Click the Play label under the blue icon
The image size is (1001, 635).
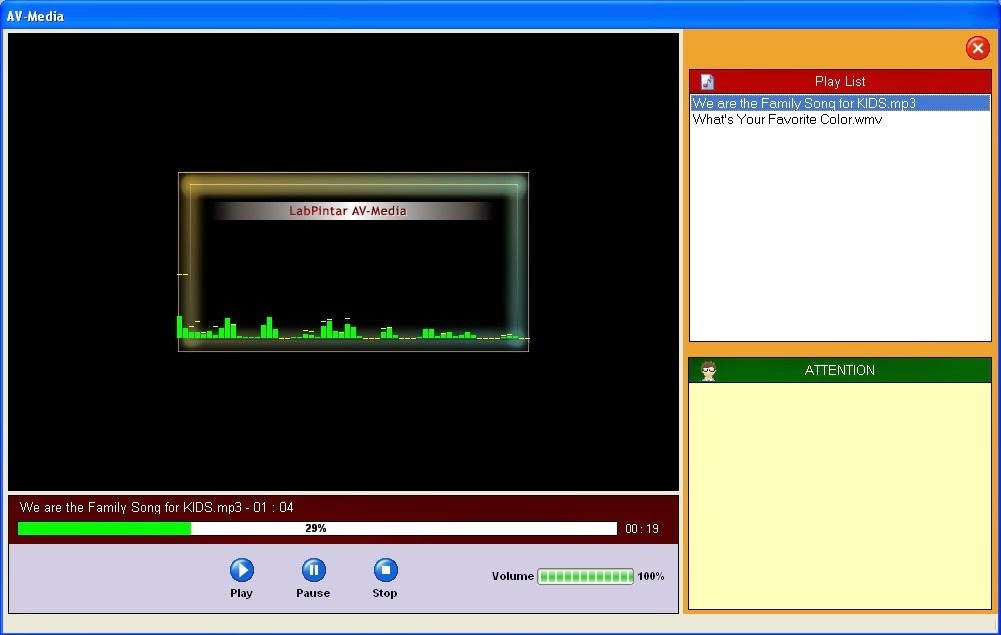pyautogui.click(x=241, y=593)
